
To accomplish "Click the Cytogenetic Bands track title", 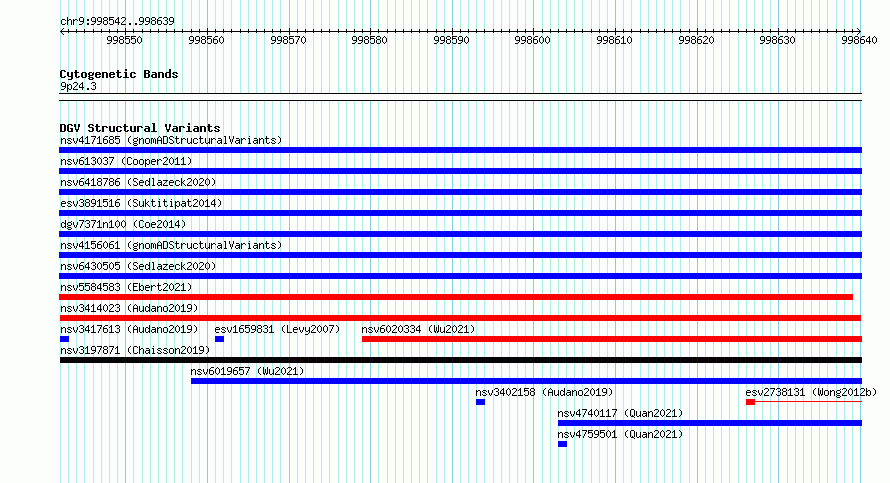I will 119,74.
